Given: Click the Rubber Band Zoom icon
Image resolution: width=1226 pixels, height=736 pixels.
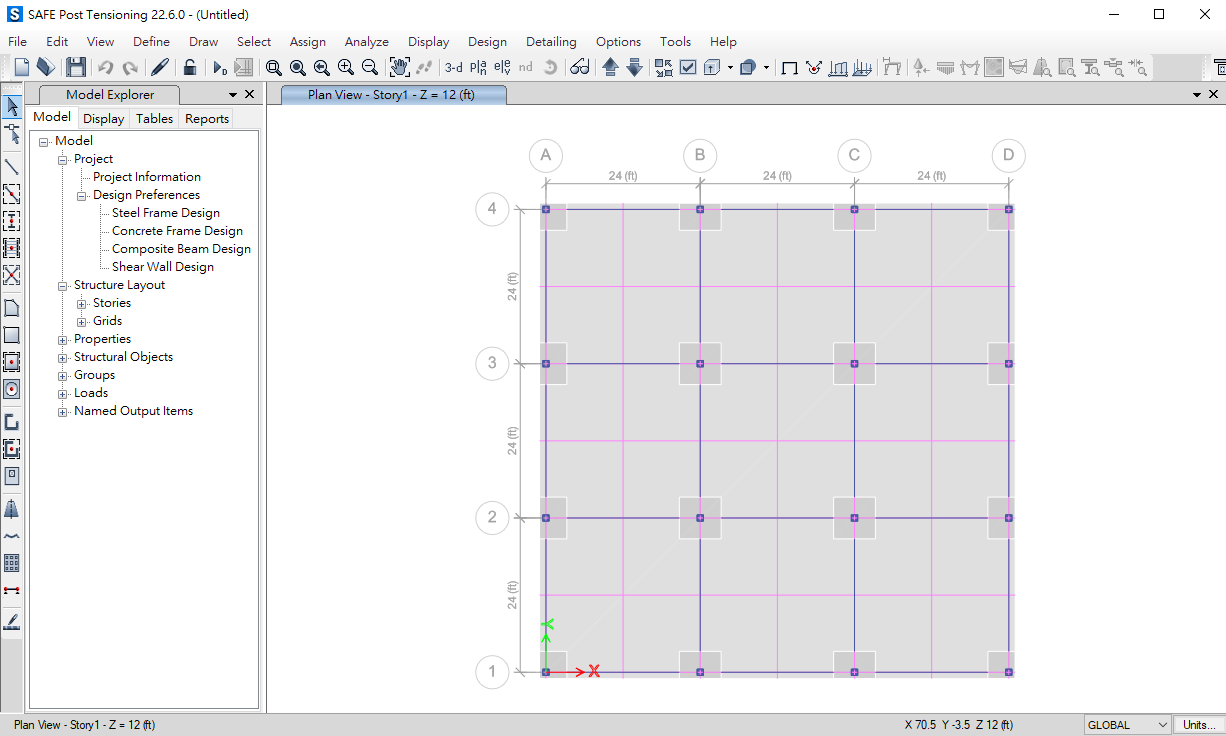Looking at the screenshot, I should (x=274, y=67).
